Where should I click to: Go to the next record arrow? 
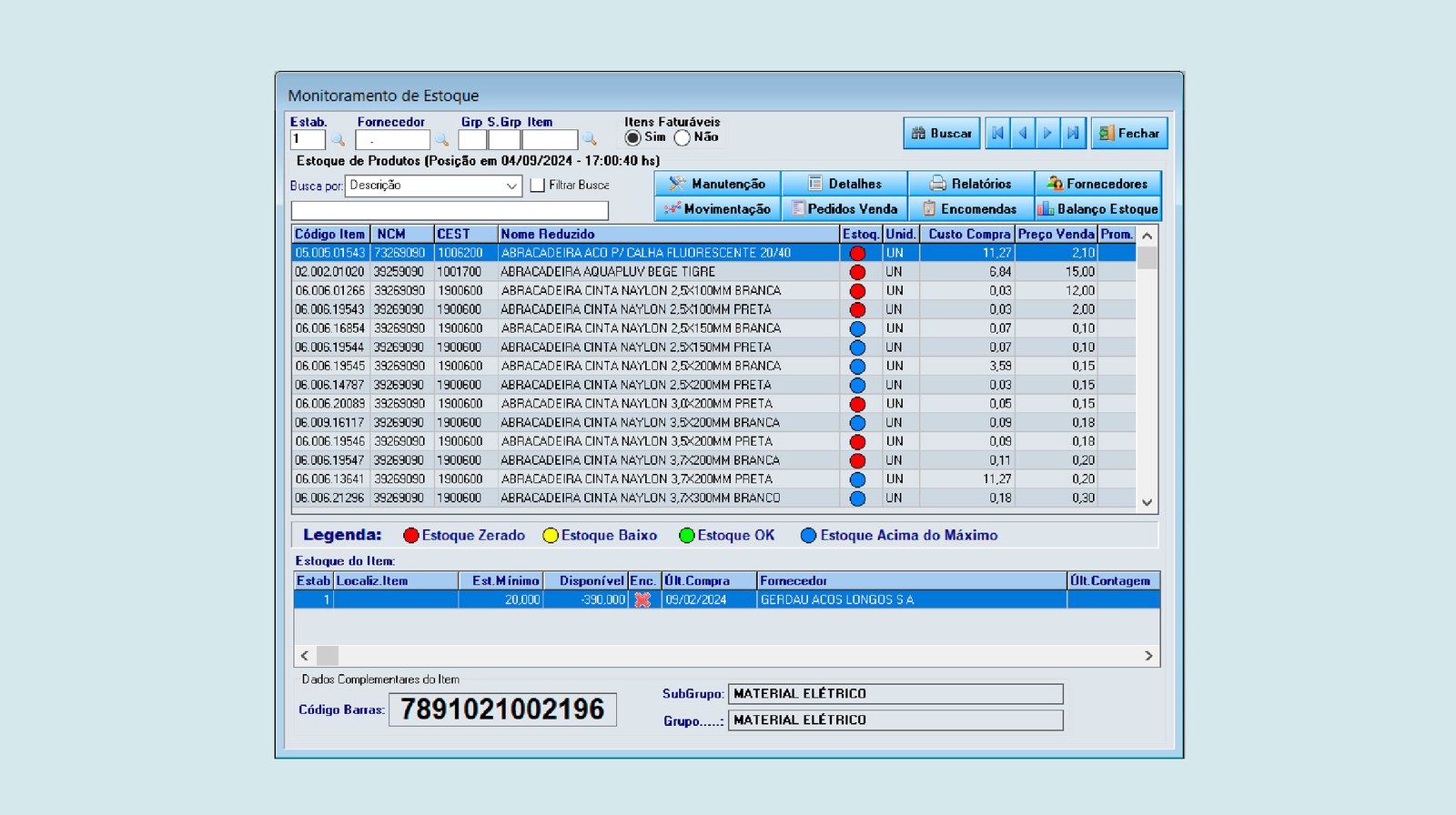pyautogui.click(x=1047, y=133)
